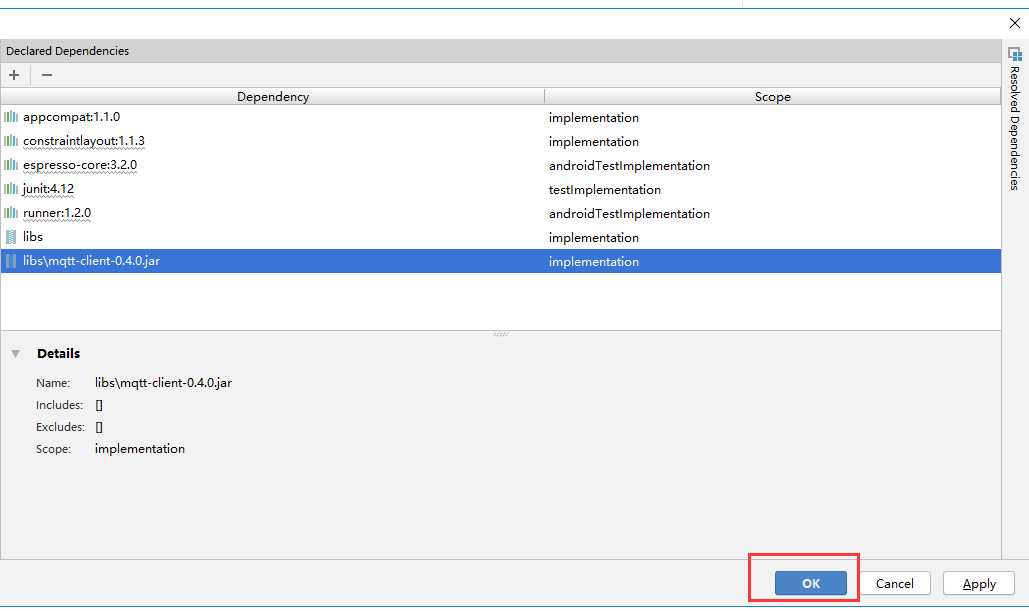Click the library icon beside espresso-core:3.2.0
The image size is (1029, 611).
coord(10,165)
